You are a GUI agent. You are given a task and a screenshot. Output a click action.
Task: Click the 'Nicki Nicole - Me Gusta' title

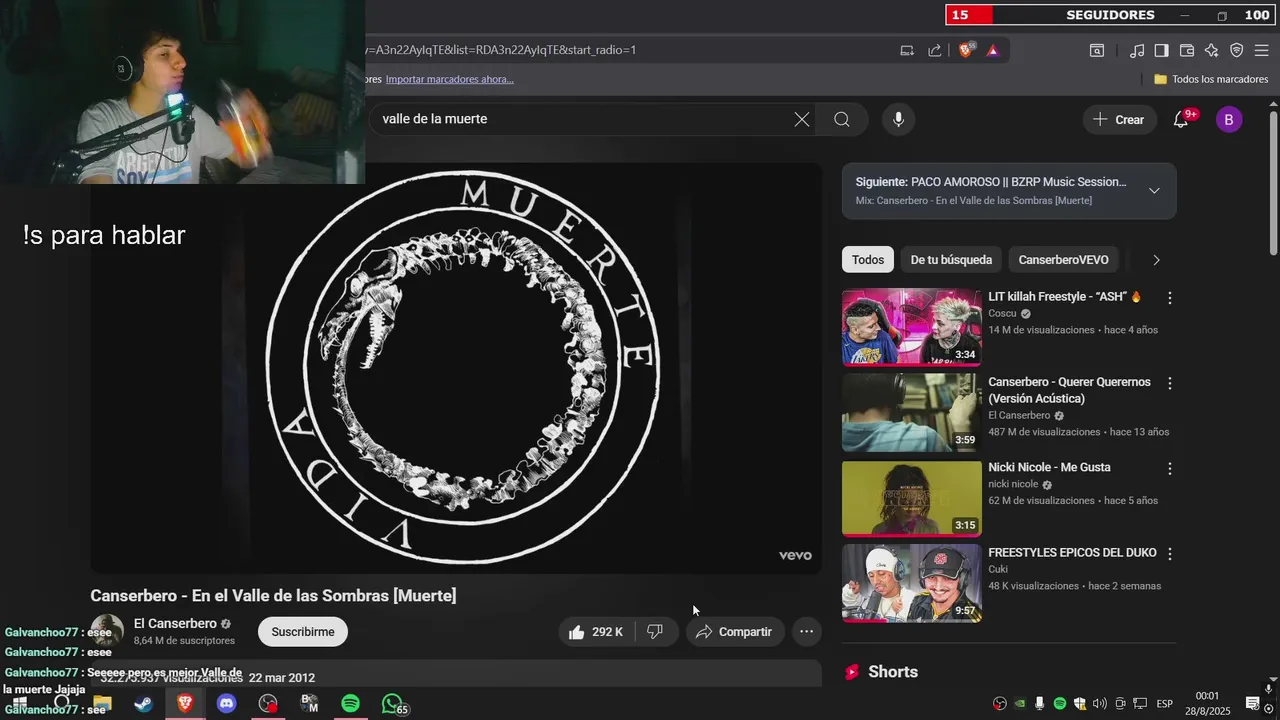(x=1049, y=467)
